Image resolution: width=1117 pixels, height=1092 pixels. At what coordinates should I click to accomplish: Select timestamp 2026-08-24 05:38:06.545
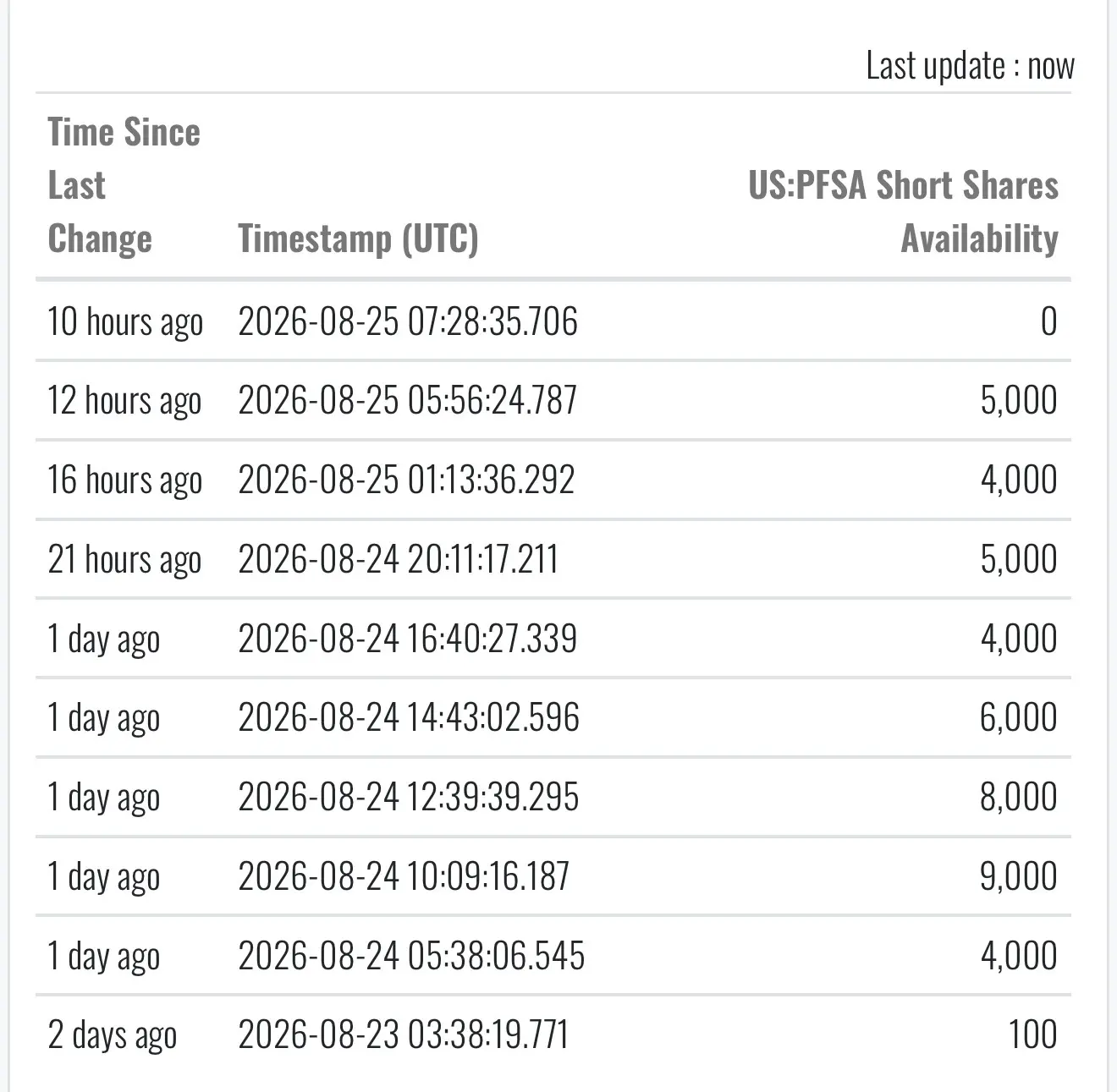click(411, 956)
